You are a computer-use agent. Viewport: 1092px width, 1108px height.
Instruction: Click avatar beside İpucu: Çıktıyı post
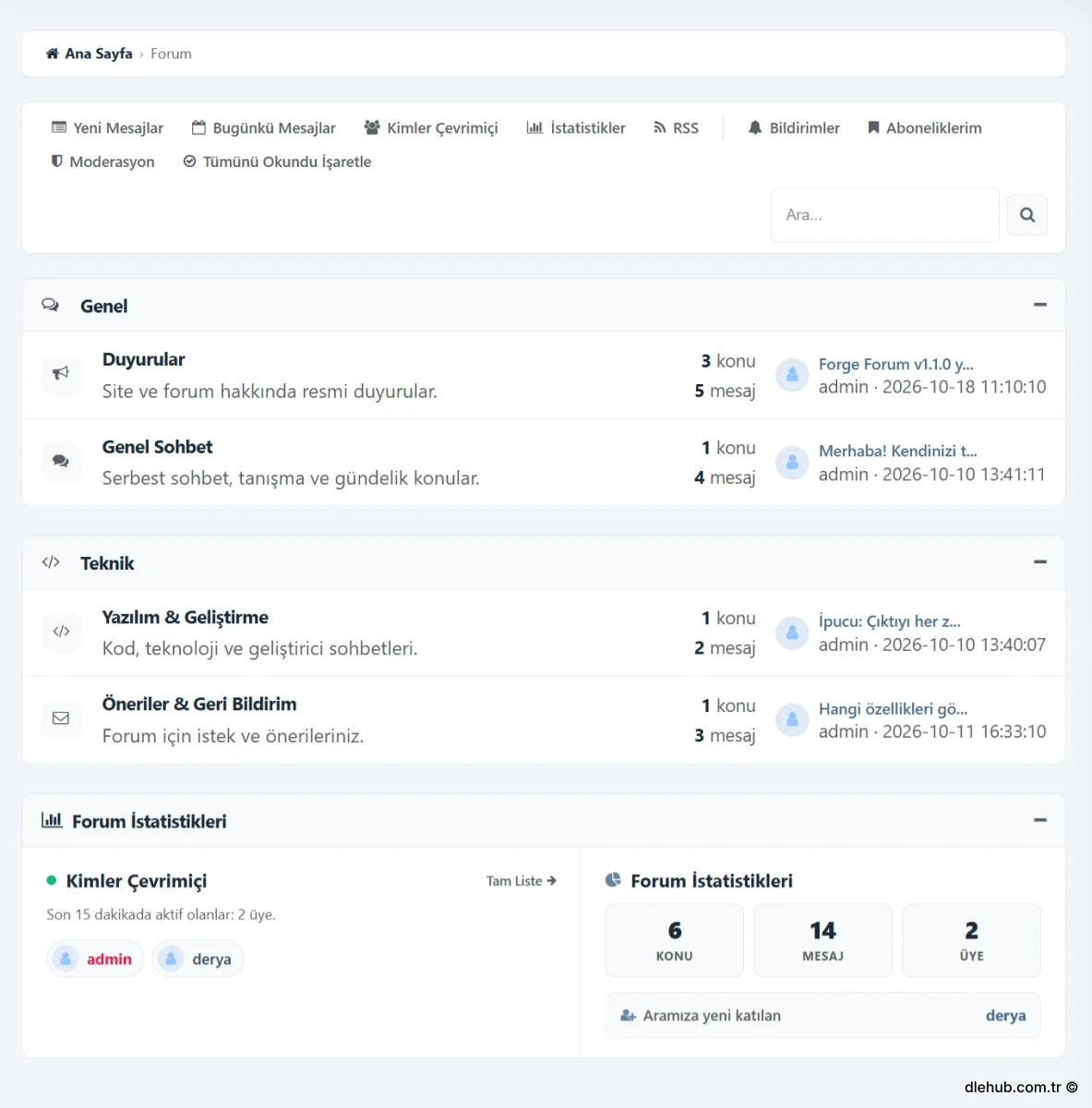pyautogui.click(x=792, y=632)
